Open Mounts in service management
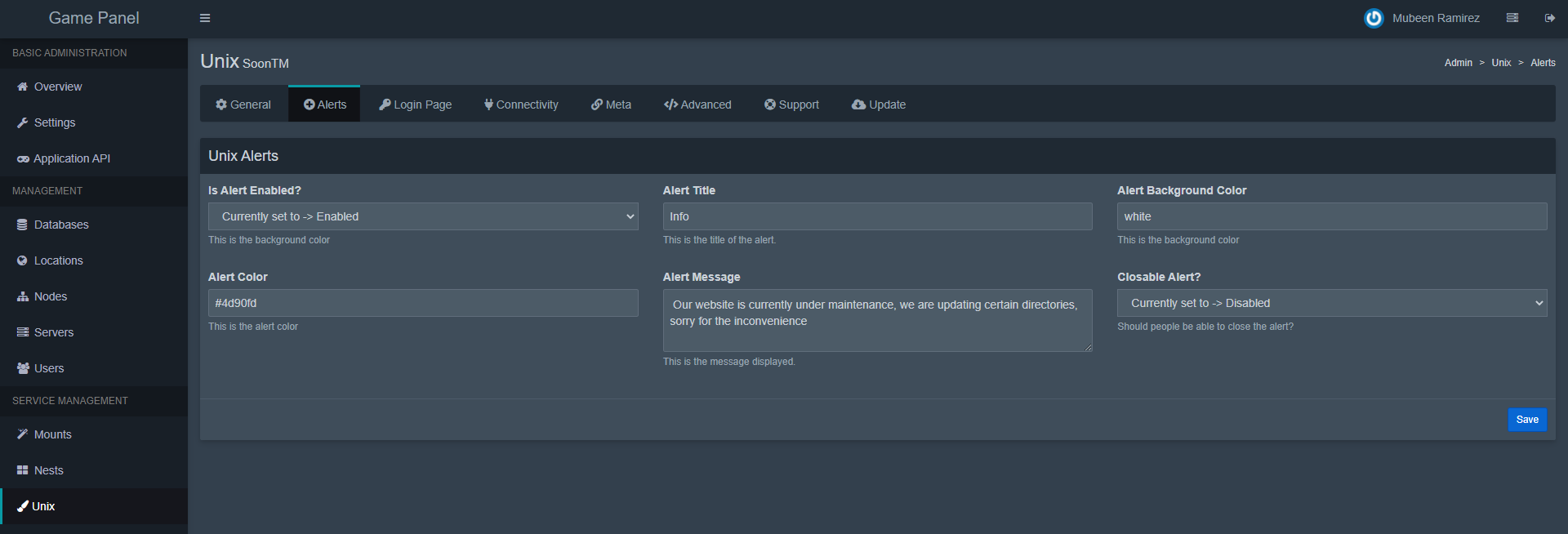Image resolution: width=1568 pixels, height=534 pixels. pyautogui.click(x=53, y=434)
